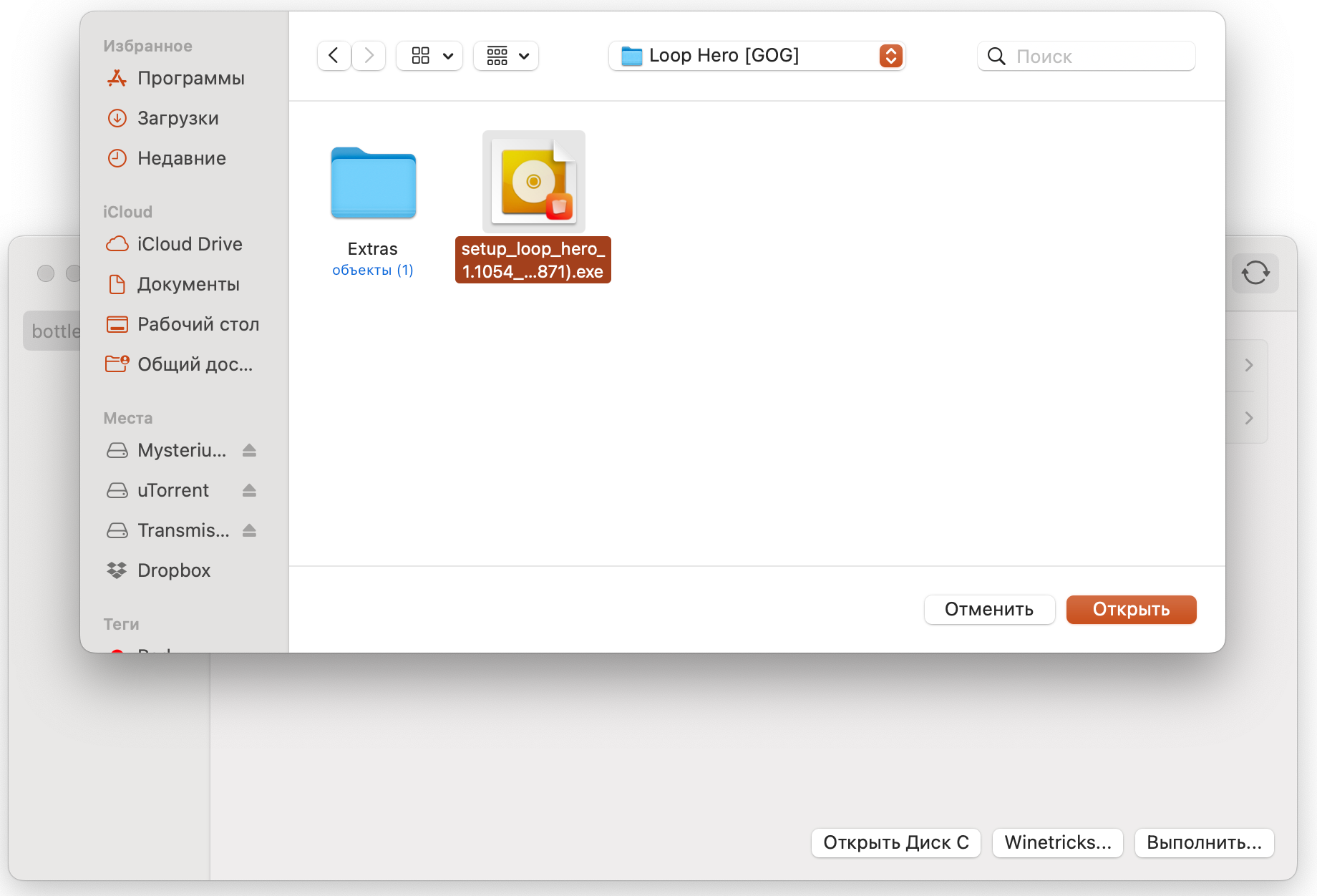Open the grouping options dropdown
This screenshot has height=896, width=1317.
(506, 56)
